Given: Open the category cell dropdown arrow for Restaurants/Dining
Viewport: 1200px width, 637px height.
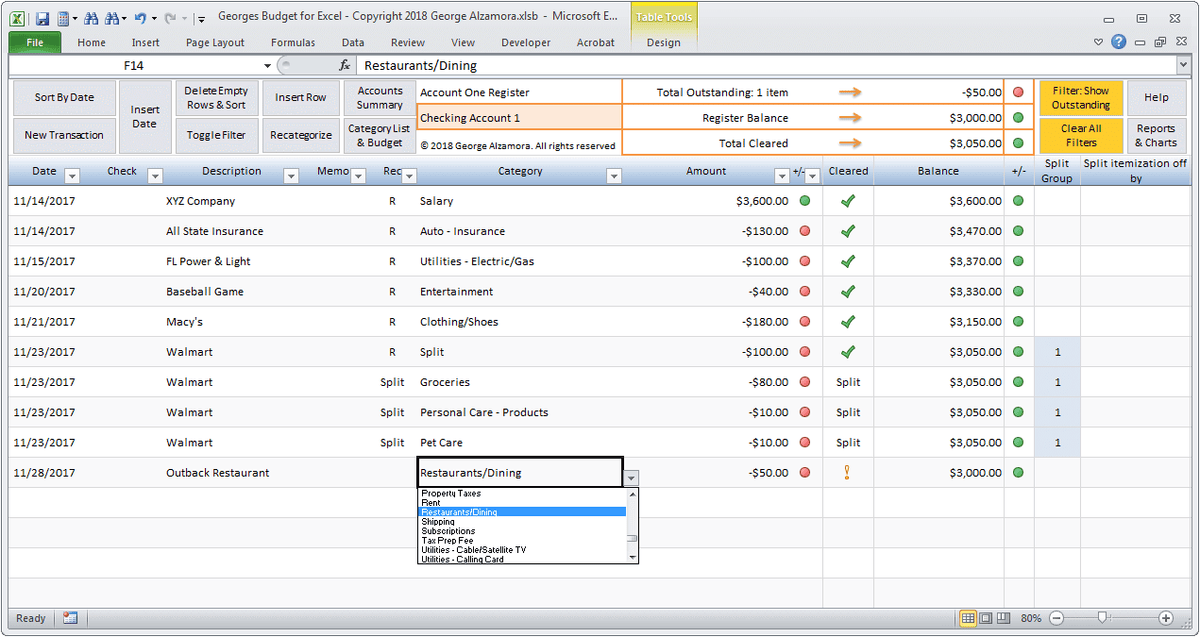Looking at the screenshot, I should tap(632, 478).
